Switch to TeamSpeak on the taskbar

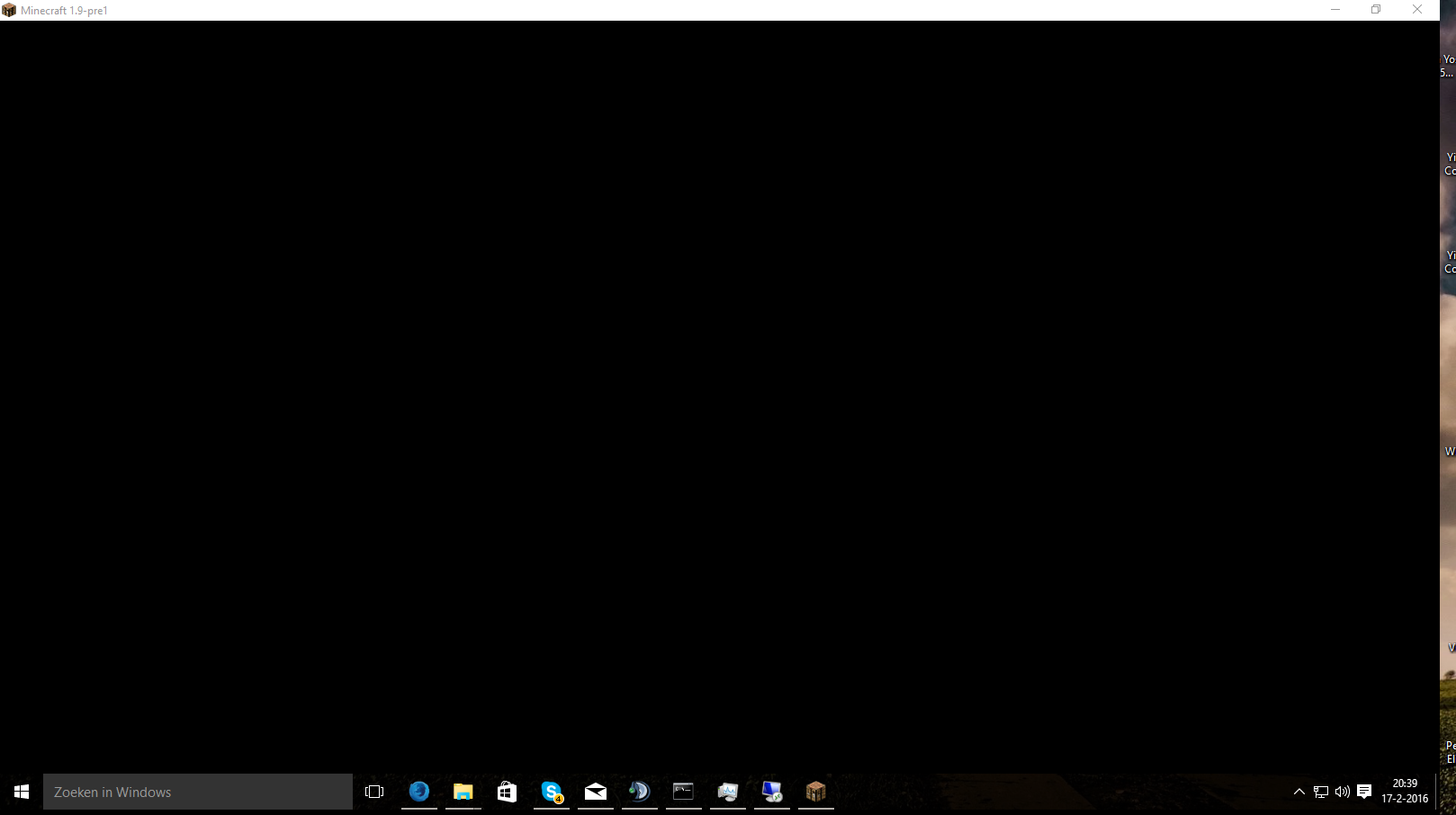tap(640, 792)
